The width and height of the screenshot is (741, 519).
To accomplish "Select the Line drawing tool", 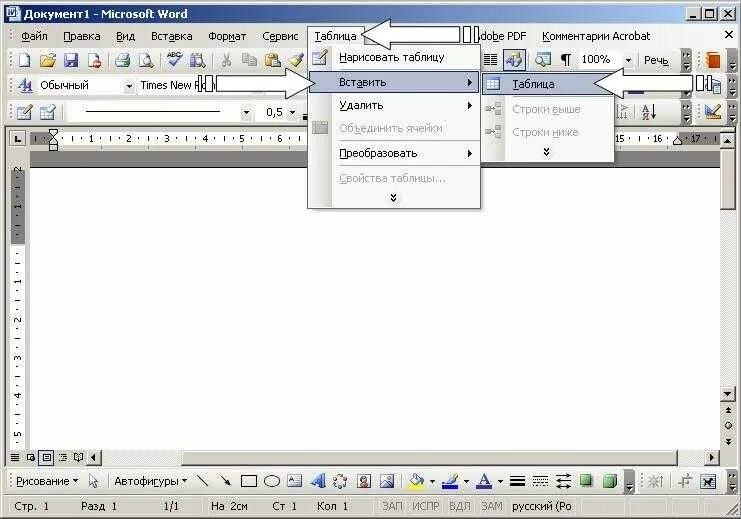I will tap(202, 481).
